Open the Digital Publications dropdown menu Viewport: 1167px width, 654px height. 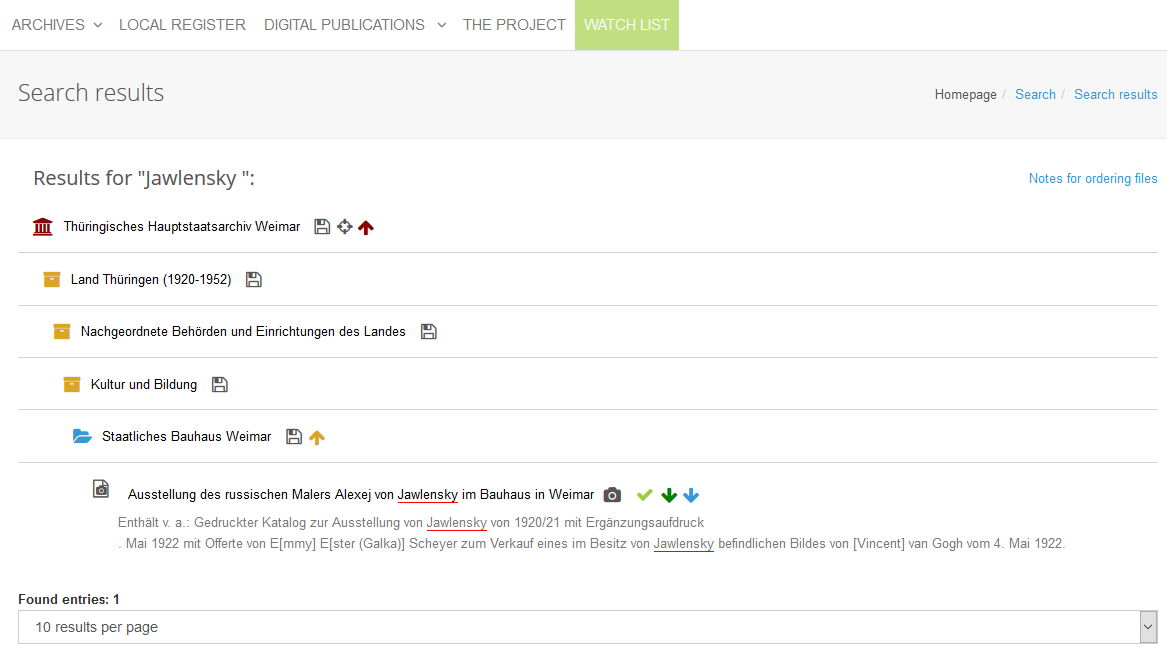(x=354, y=25)
